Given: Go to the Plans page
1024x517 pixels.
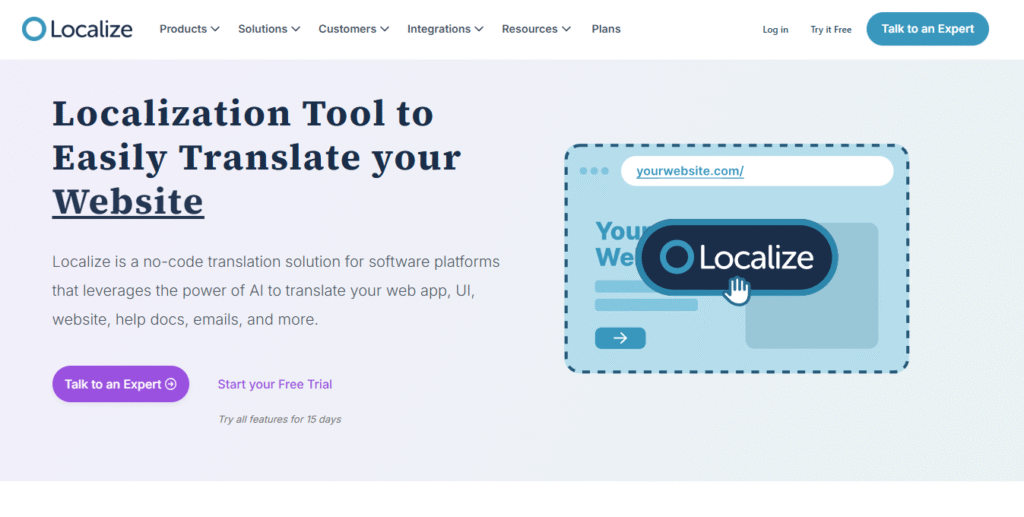Looking at the screenshot, I should [606, 29].
